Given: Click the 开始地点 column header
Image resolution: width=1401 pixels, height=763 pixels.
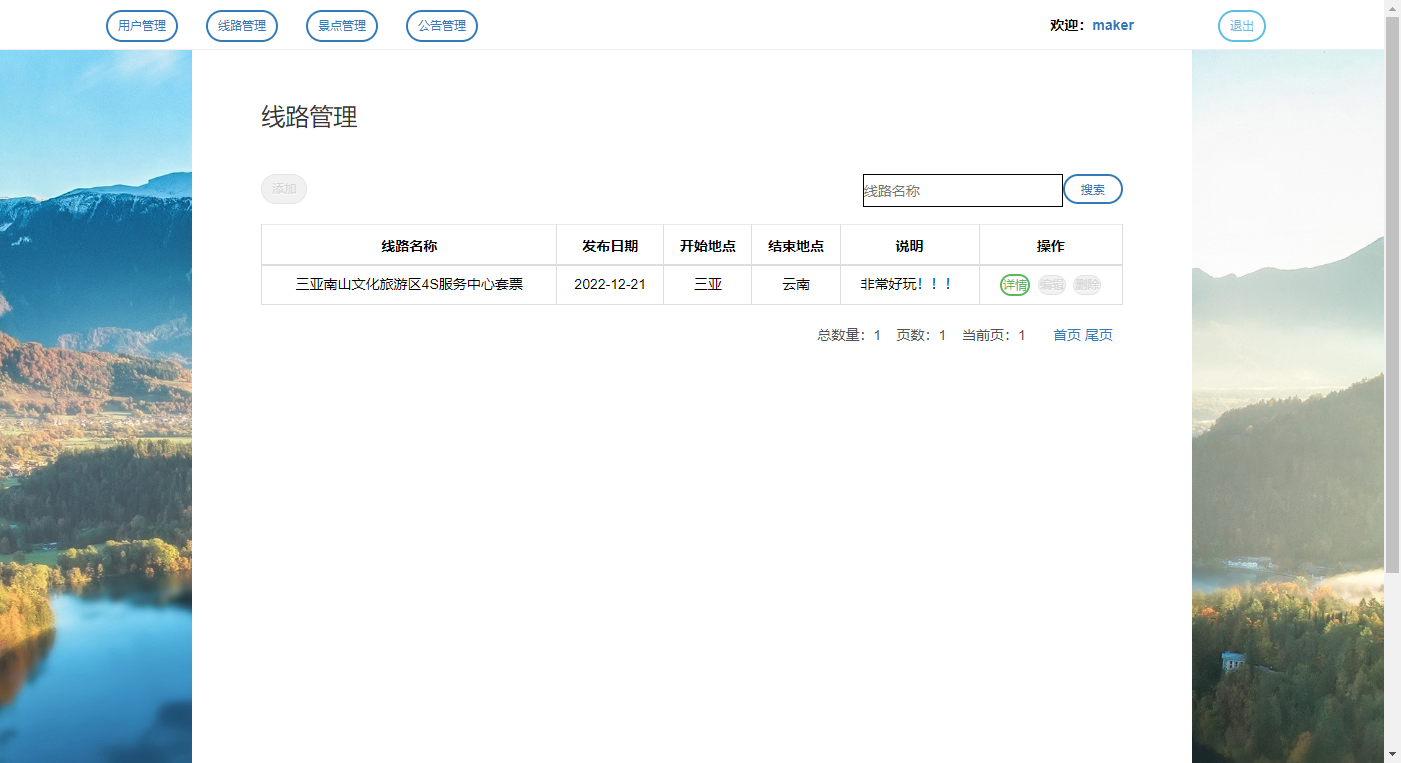Looking at the screenshot, I should tap(708, 245).
